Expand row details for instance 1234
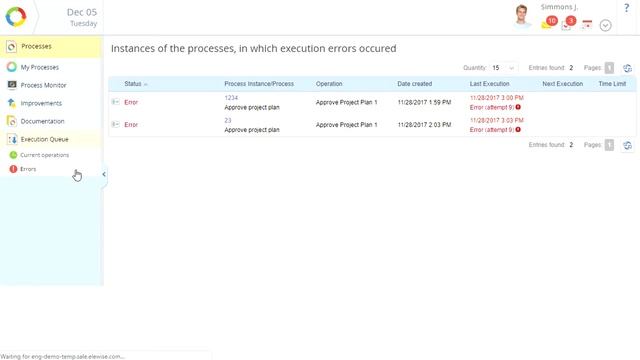This screenshot has height=360, width=640. click(116, 102)
